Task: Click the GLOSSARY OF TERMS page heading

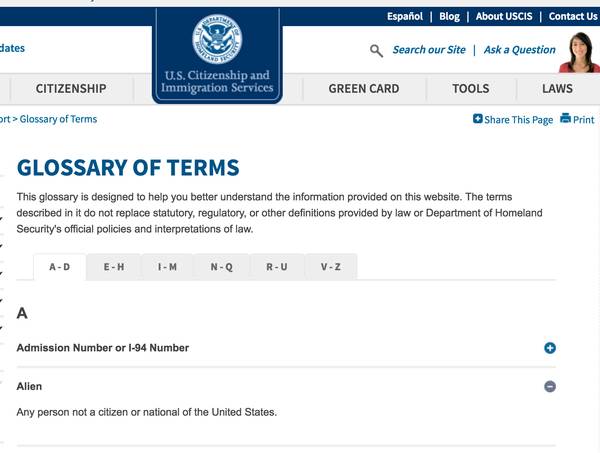Action: coord(128,168)
